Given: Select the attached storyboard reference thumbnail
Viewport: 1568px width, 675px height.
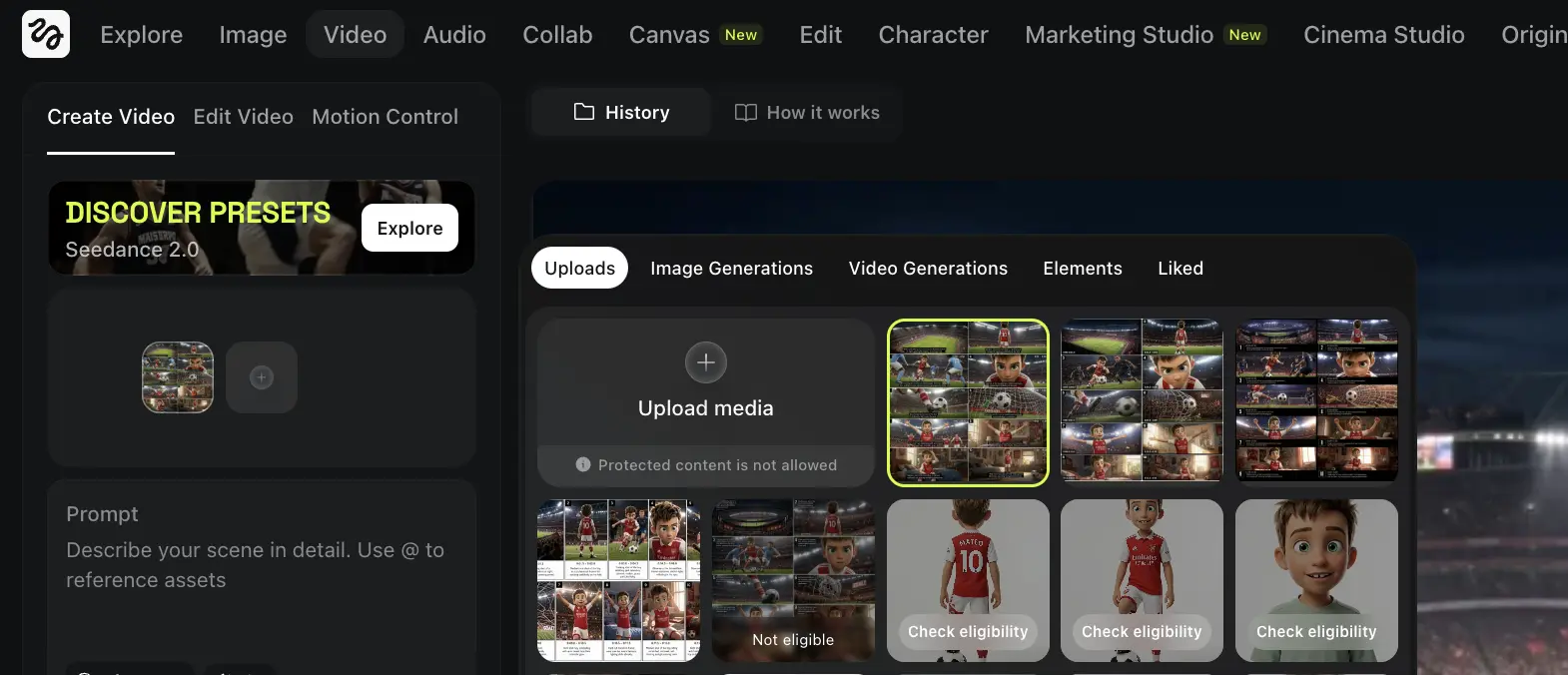Looking at the screenshot, I should [178, 377].
